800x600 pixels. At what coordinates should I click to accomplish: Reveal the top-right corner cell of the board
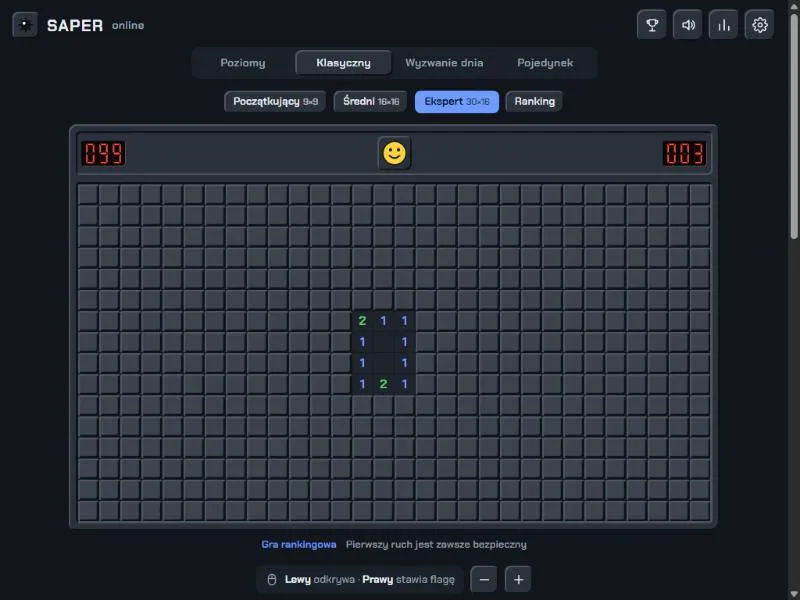(699, 194)
